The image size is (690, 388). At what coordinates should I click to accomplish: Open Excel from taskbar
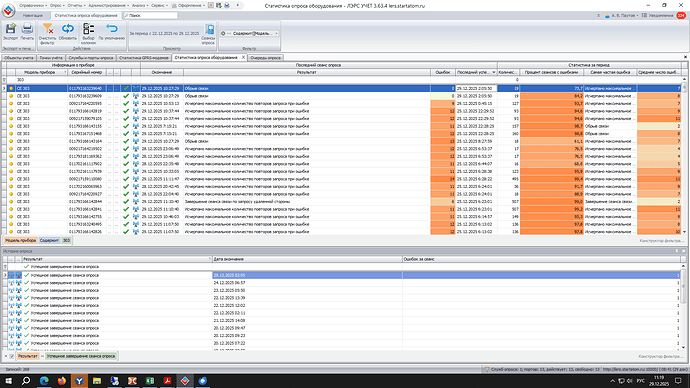click(150, 381)
